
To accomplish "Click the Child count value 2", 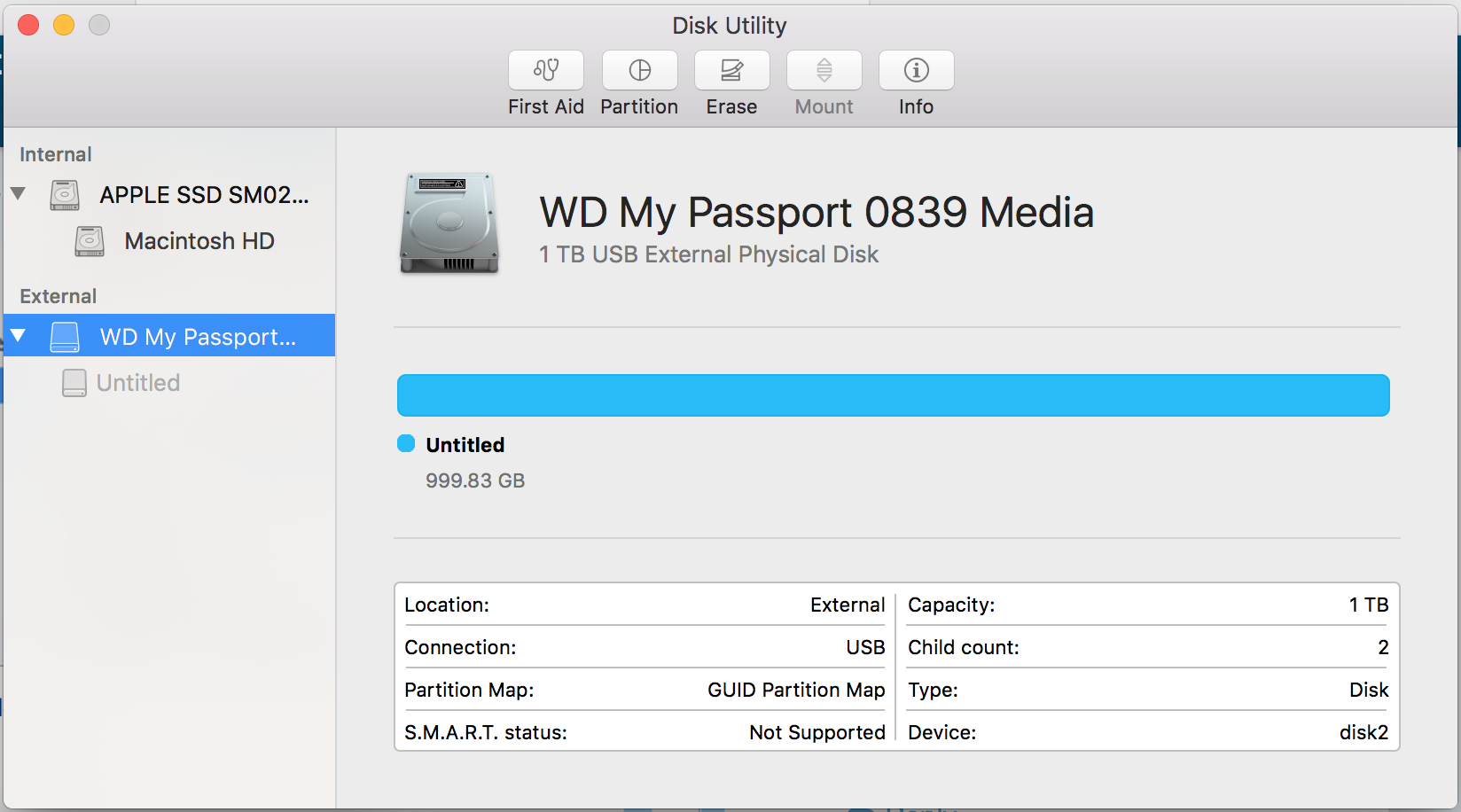I will 1383,647.
